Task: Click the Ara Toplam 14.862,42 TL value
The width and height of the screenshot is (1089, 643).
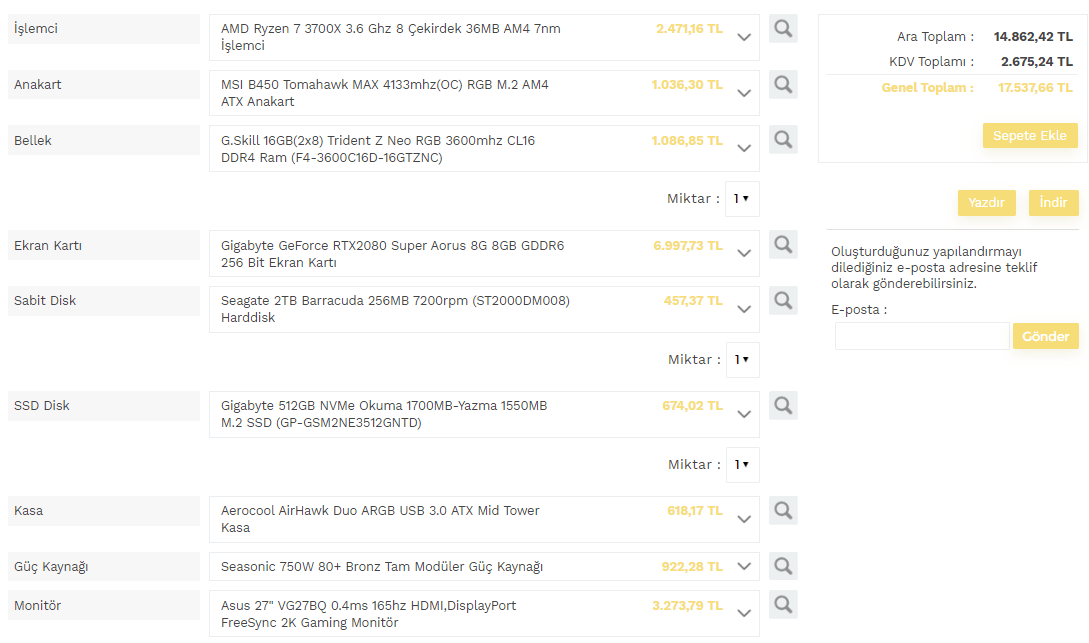Action: point(1033,36)
